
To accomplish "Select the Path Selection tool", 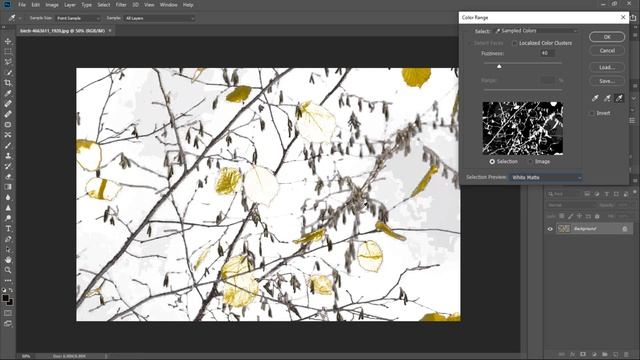I will click(8, 249).
